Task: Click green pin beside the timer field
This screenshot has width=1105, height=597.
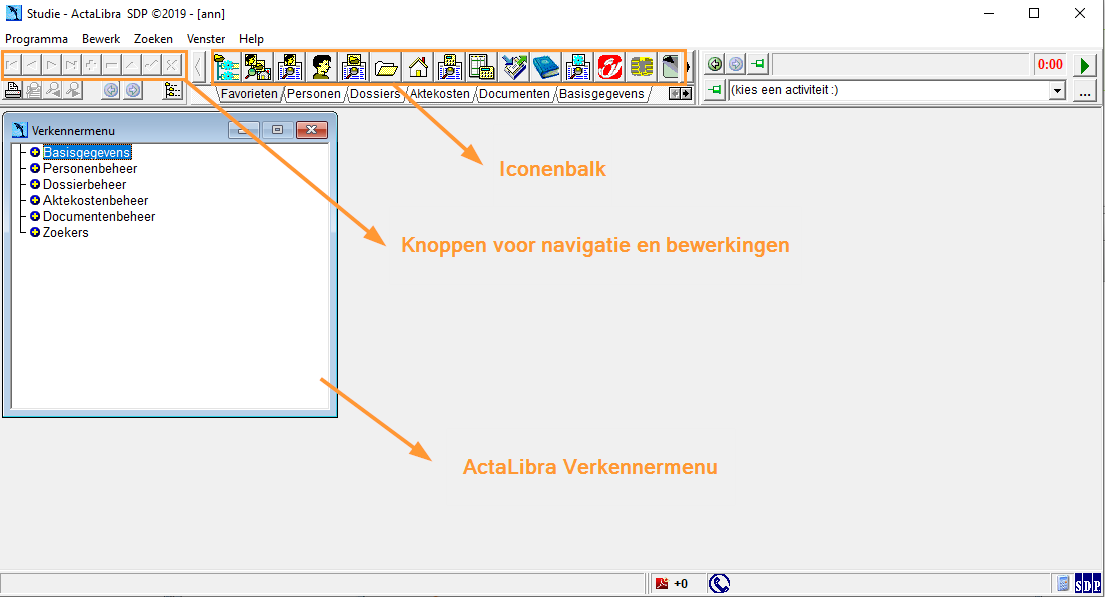Action: tap(758, 64)
